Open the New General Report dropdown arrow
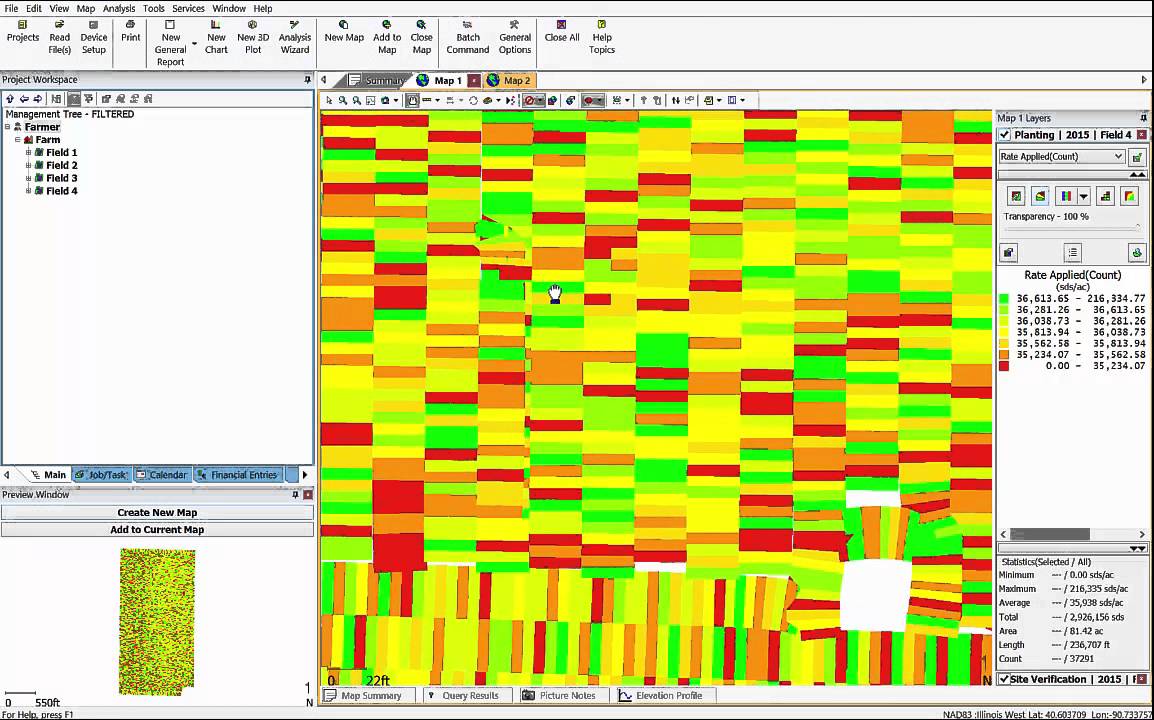The height and width of the screenshot is (720, 1154). click(194, 44)
